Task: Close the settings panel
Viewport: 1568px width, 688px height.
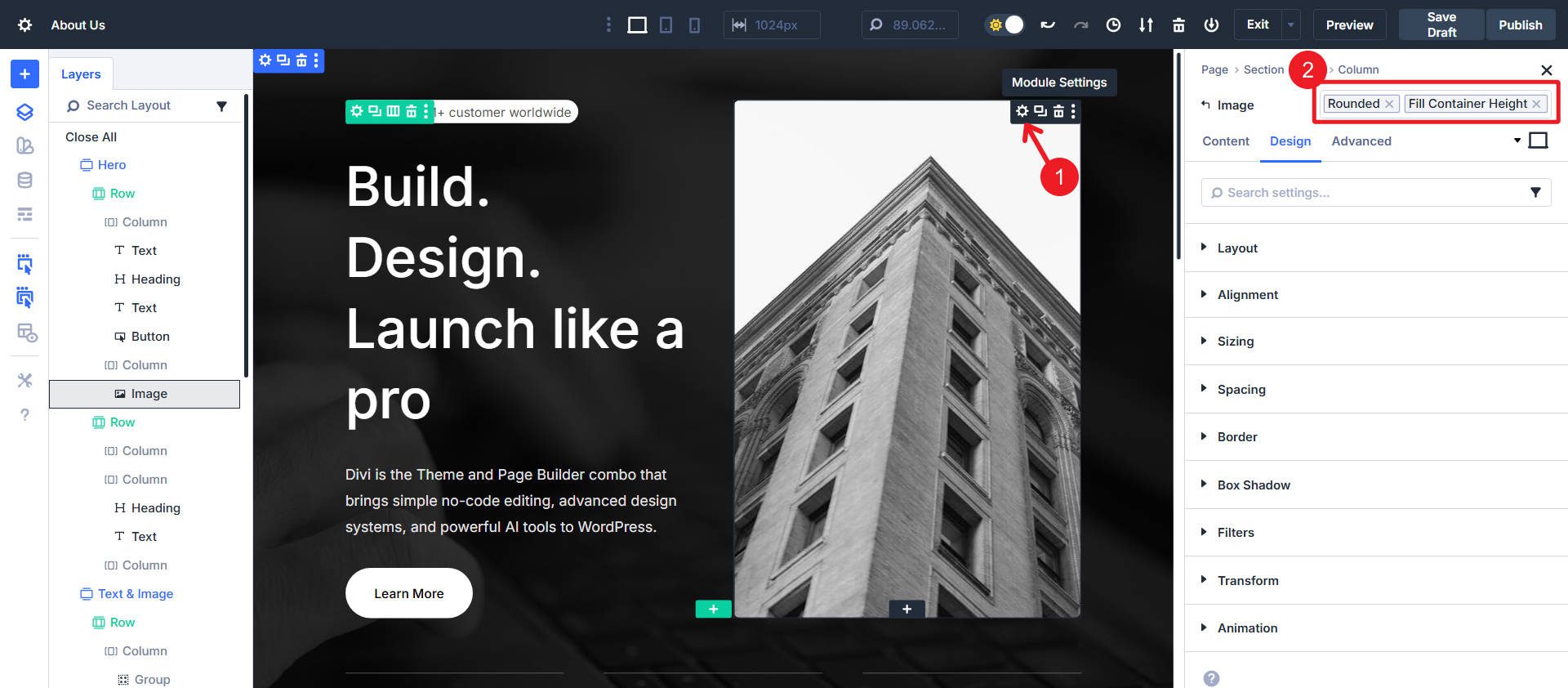Action: coord(1546,70)
